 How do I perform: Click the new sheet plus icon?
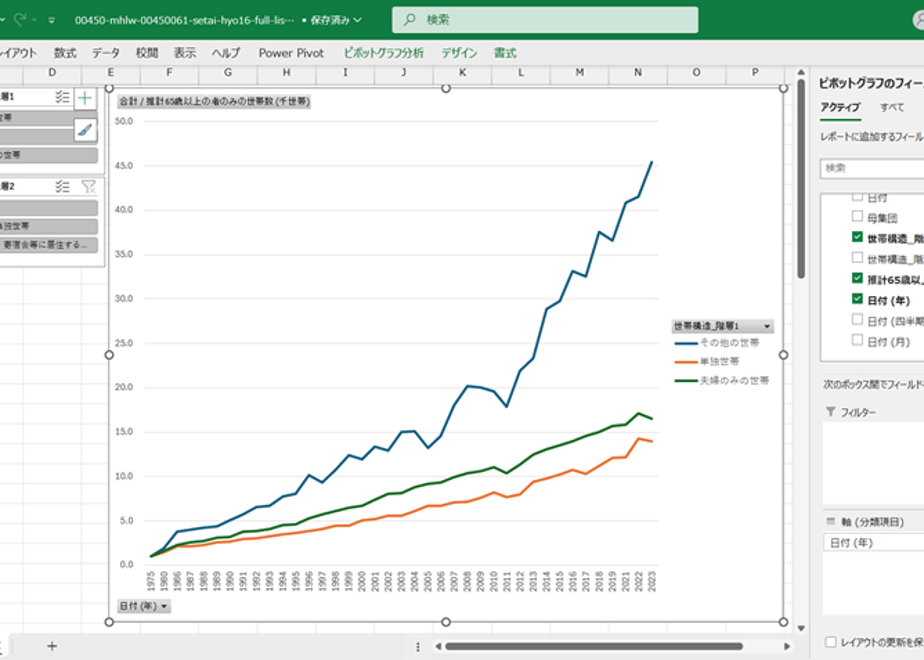tap(52, 646)
